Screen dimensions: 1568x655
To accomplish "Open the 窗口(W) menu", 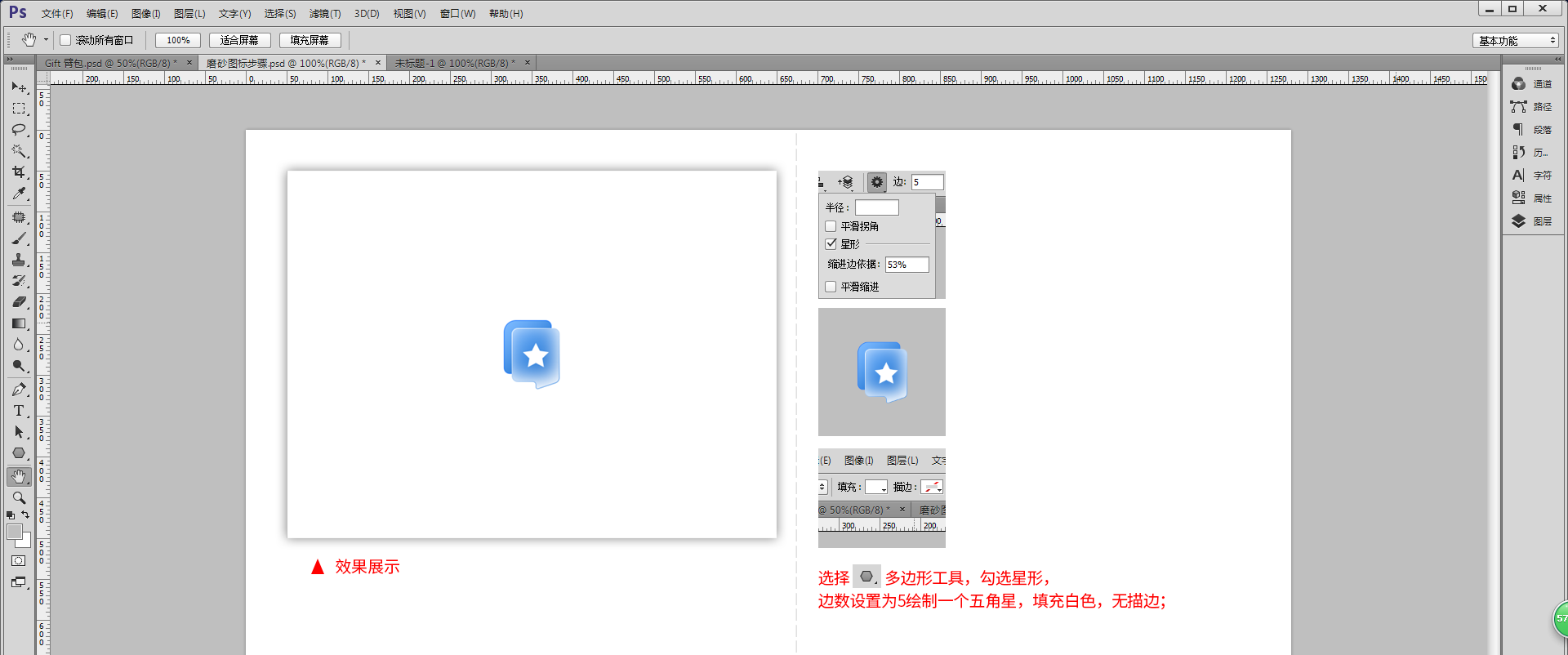I will click(x=457, y=14).
